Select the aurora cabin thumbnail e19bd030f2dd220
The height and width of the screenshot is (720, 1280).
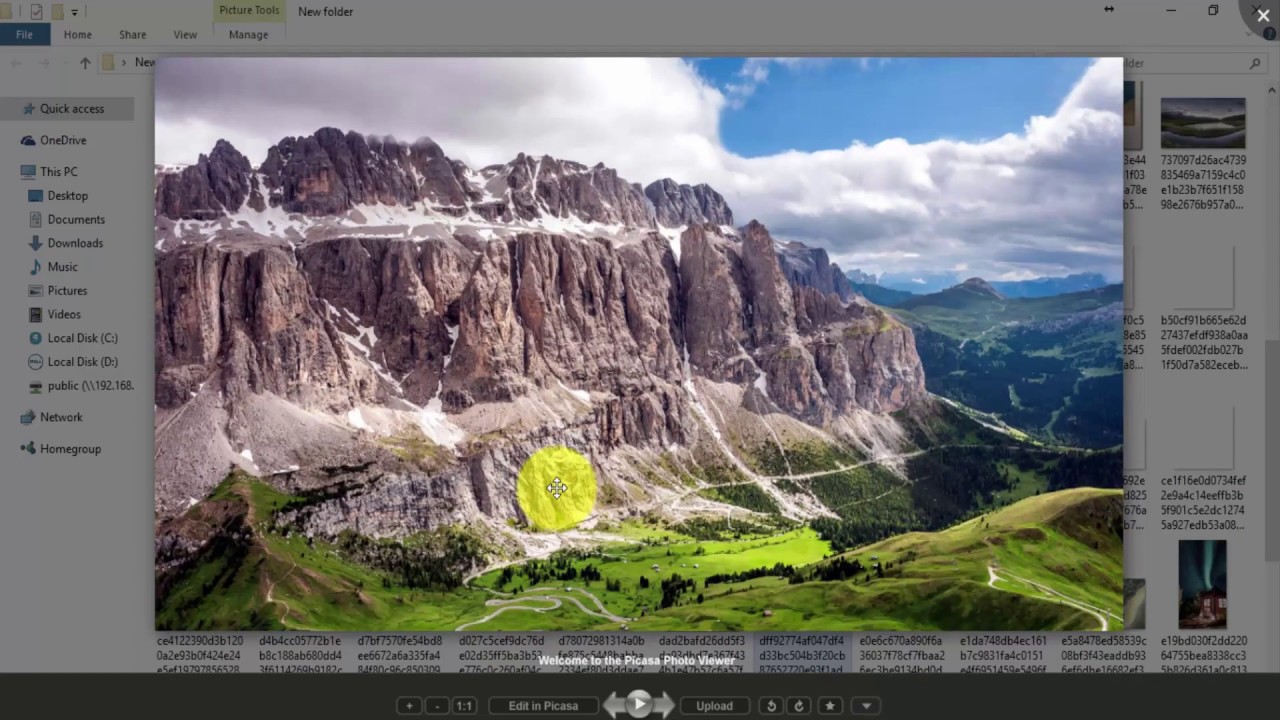(1203, 584)
